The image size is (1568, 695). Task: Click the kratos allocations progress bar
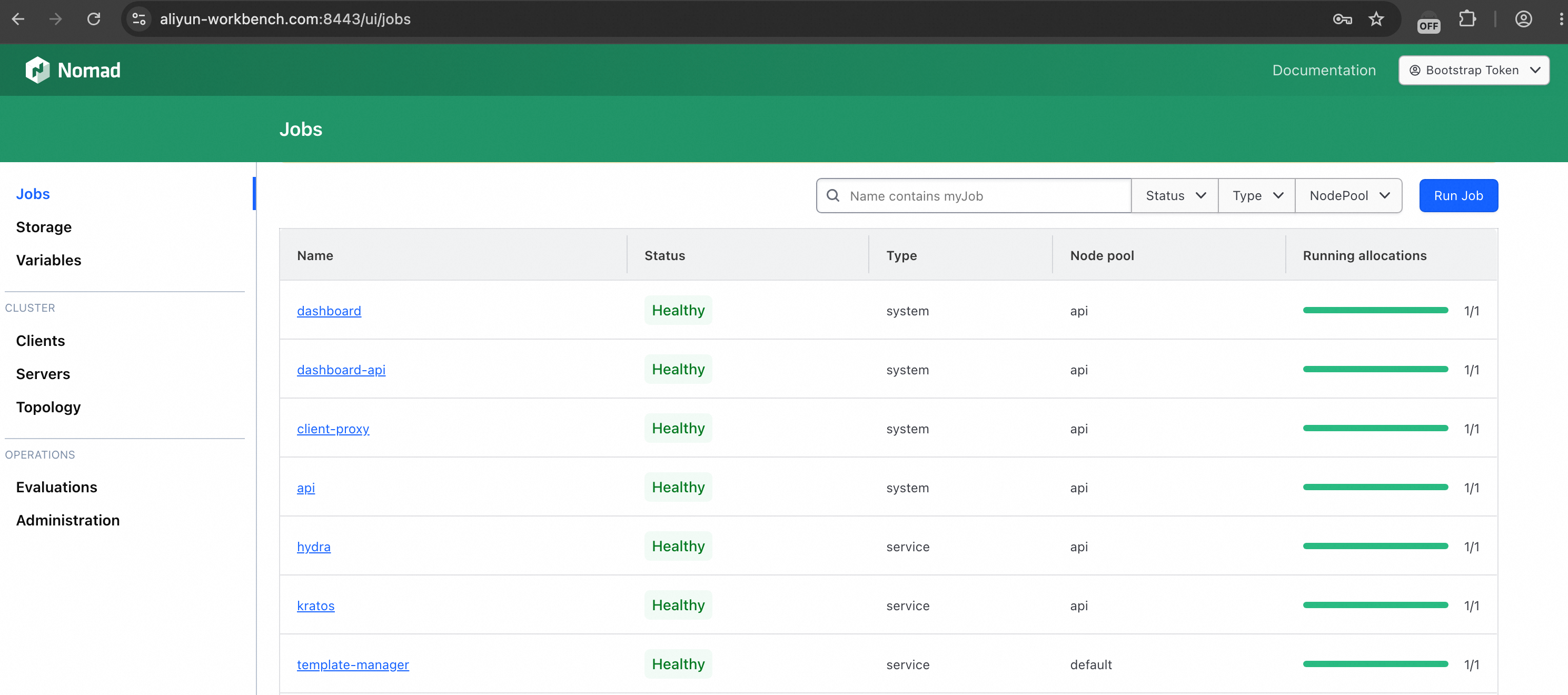point(1375,605)
